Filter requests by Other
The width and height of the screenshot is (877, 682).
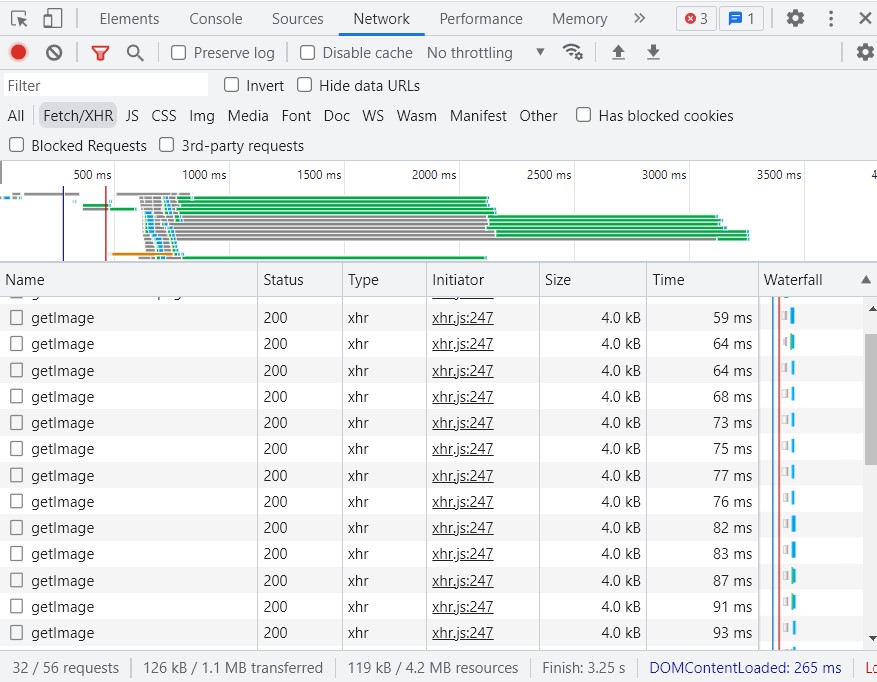tap(538, 116)
